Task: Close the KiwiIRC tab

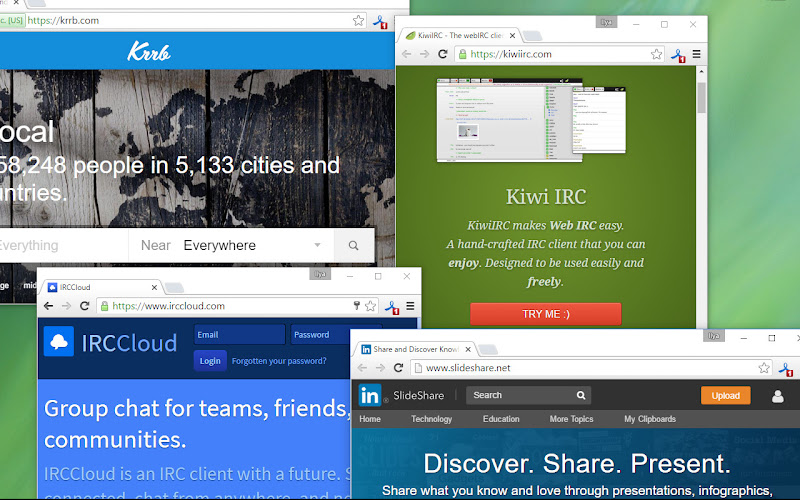Action: pyautogui.click(x=512, y=35)
